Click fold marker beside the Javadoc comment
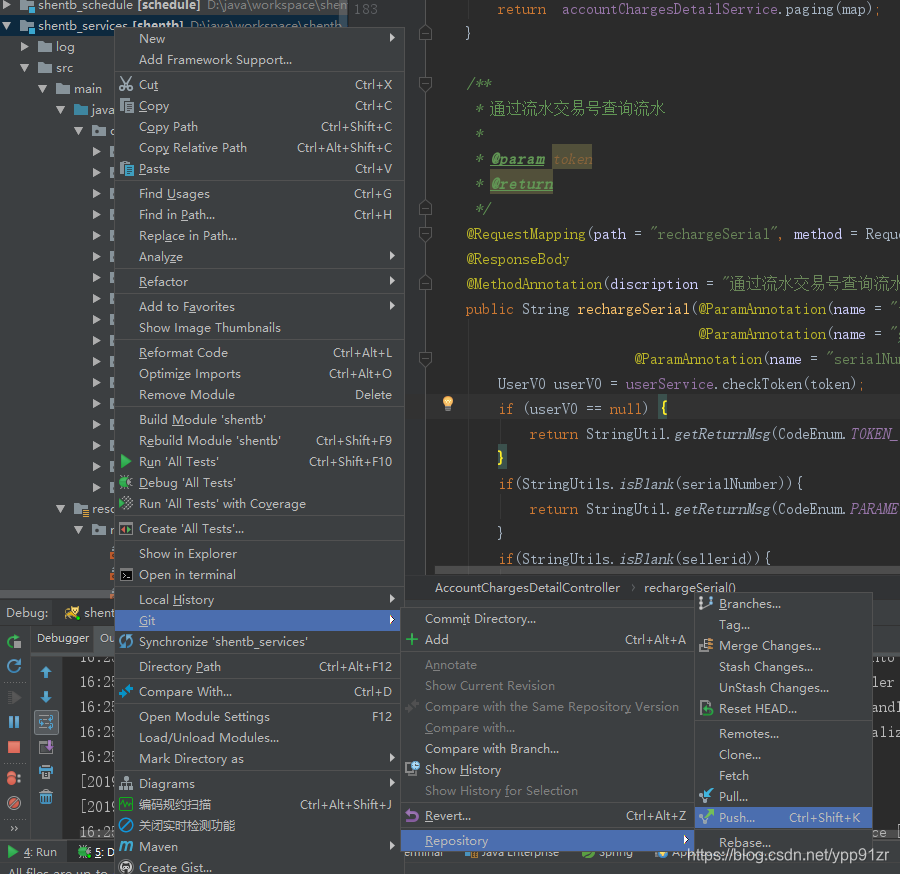 (425, 84)
